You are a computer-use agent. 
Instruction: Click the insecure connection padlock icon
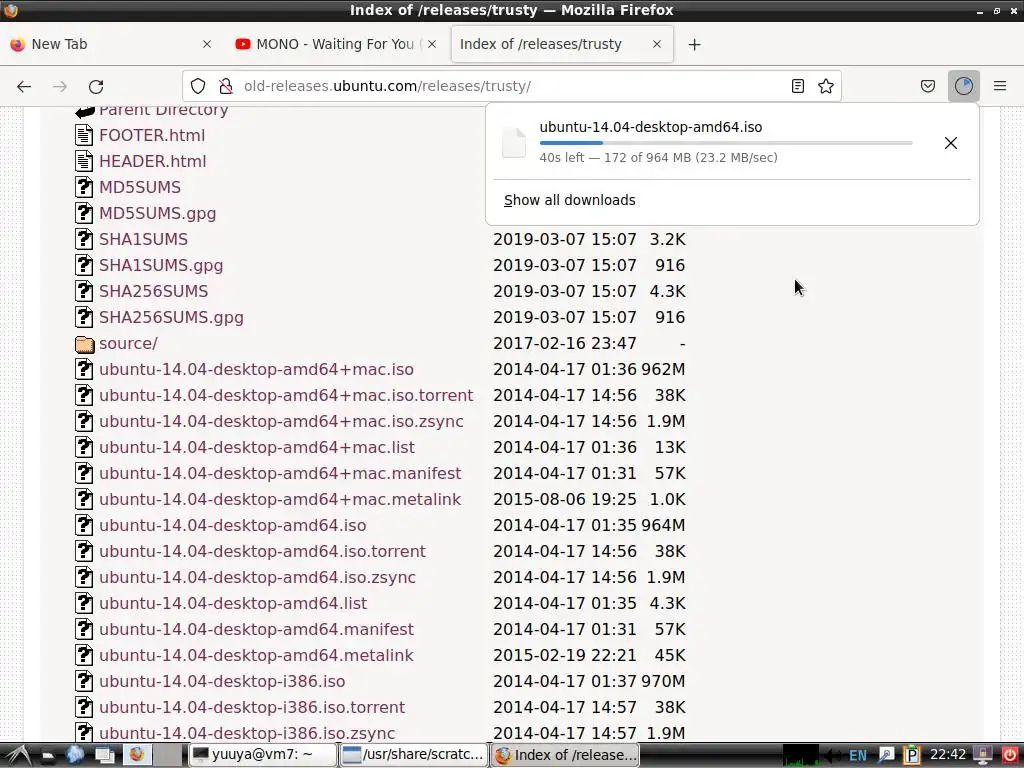(226, 86)
